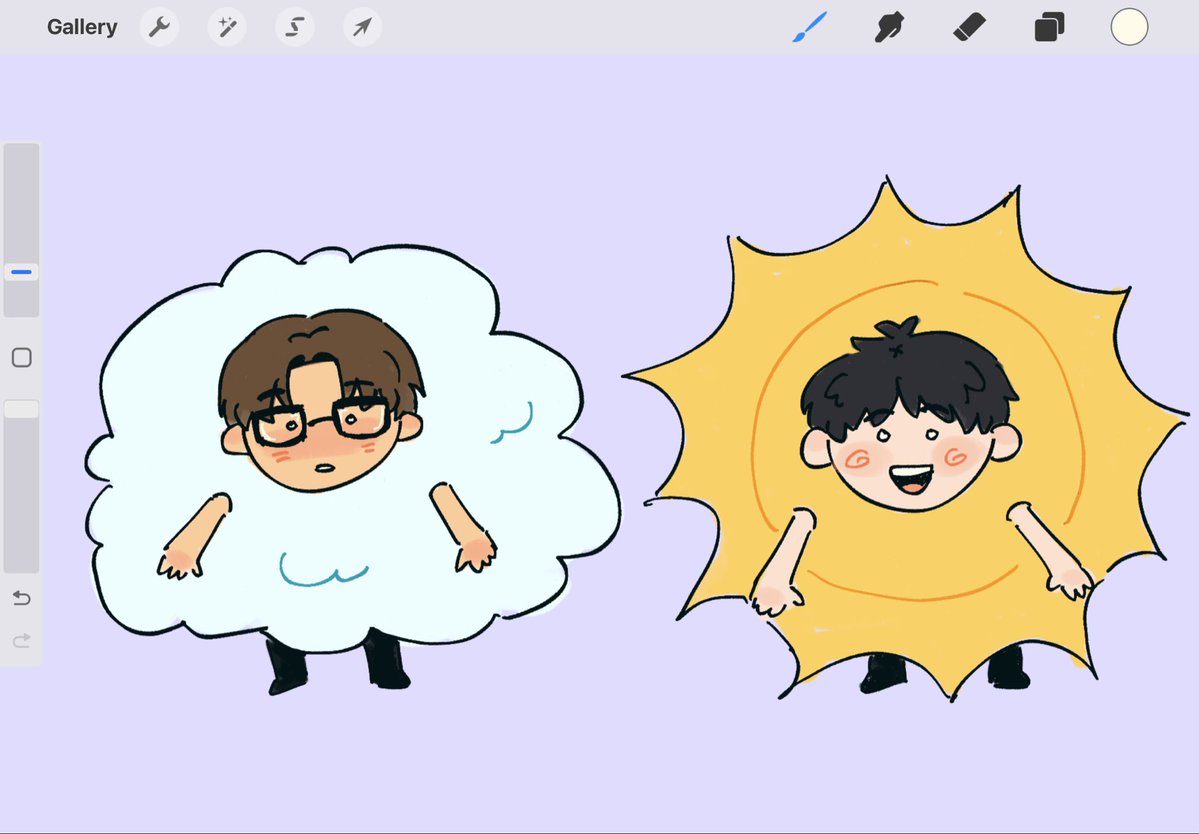The width and height of the screenshot is (1199, 834).
Task: Open the Actions menu with the wrench icon
Action: point(159,27)
